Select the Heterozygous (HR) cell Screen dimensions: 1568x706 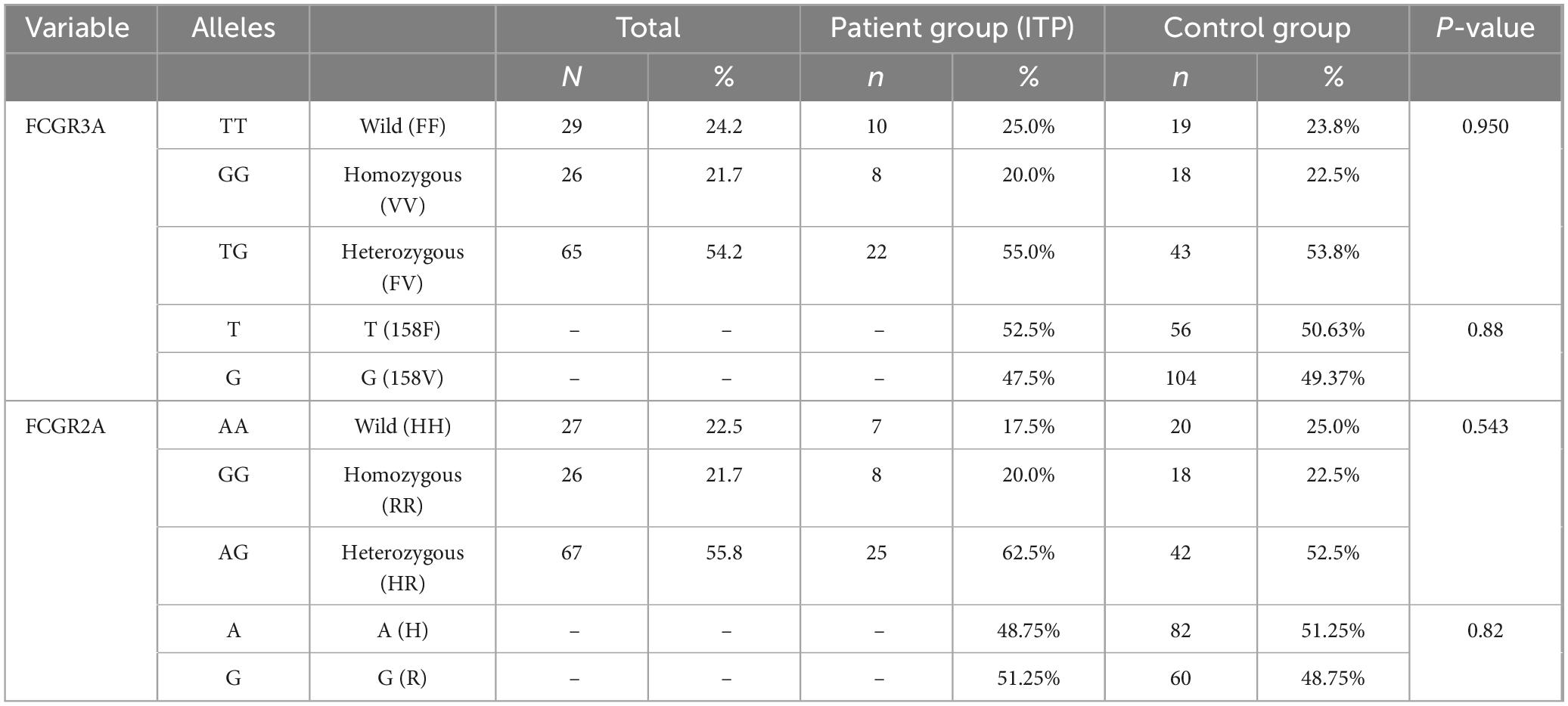tap(402, 567)
